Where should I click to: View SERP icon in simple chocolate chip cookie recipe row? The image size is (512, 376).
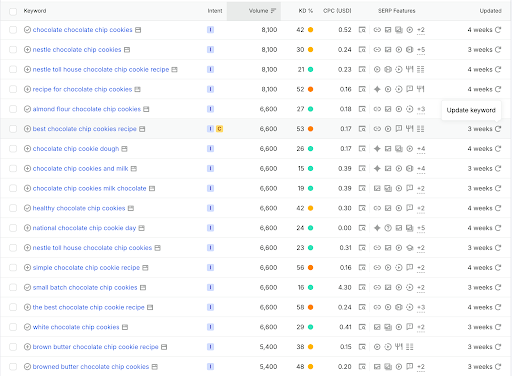coord(362,268)
